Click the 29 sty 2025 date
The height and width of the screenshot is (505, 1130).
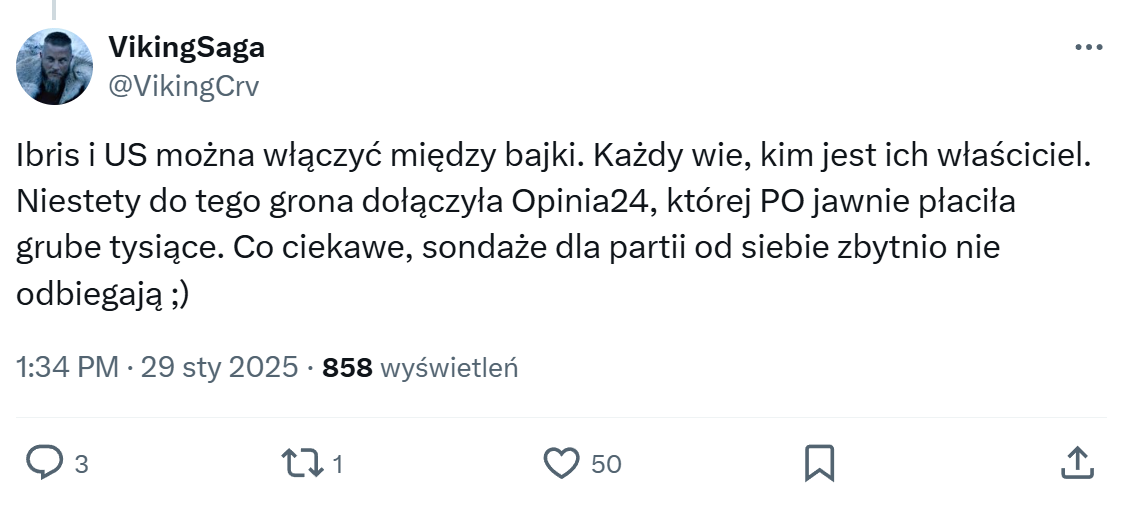click(219, 368)
